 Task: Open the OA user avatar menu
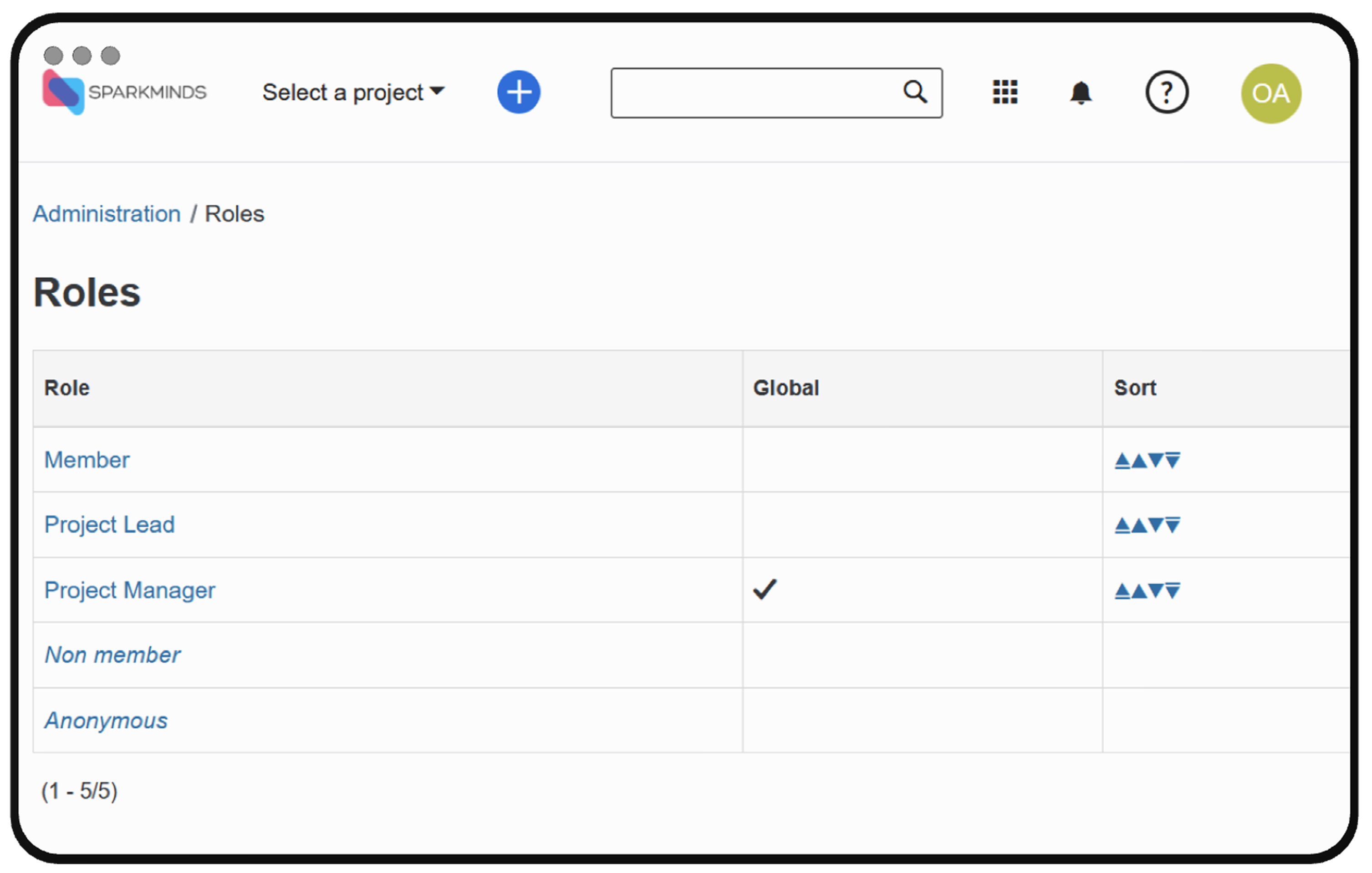tap(1270, 93)
